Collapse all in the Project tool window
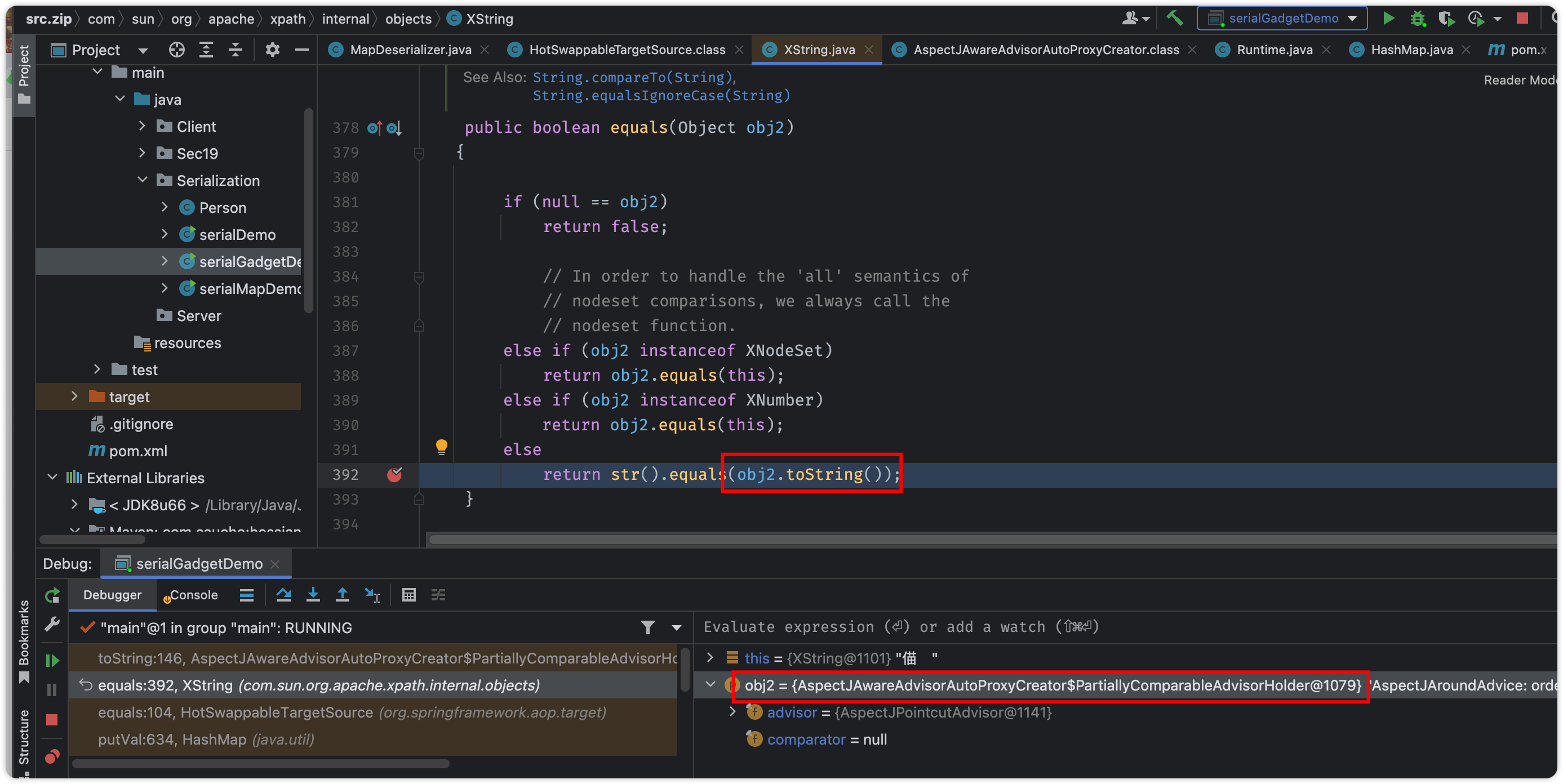The image size is (1563, 784). (236, 50)
